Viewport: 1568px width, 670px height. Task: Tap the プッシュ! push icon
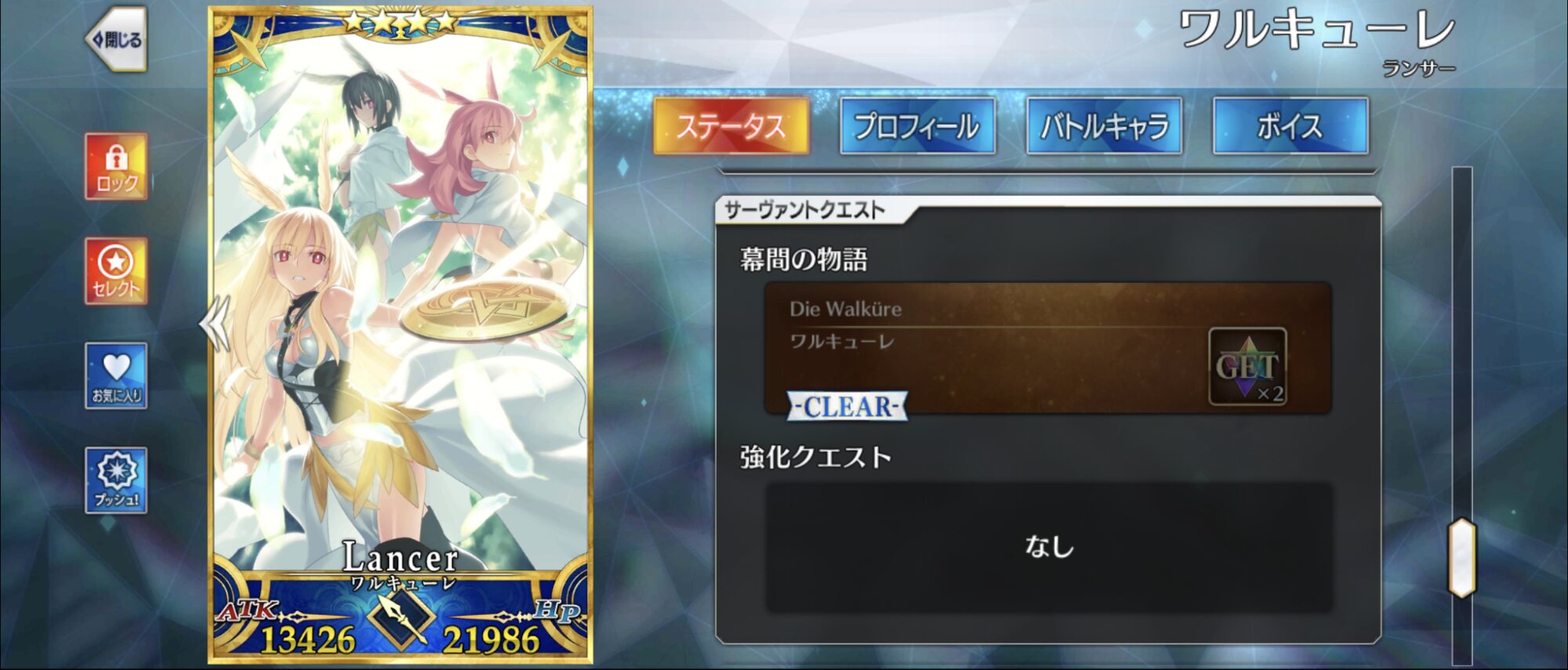116,480
